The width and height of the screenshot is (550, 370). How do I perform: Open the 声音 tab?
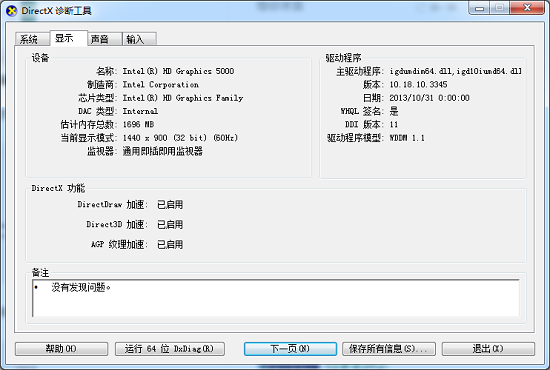click(x=105, y=39)
